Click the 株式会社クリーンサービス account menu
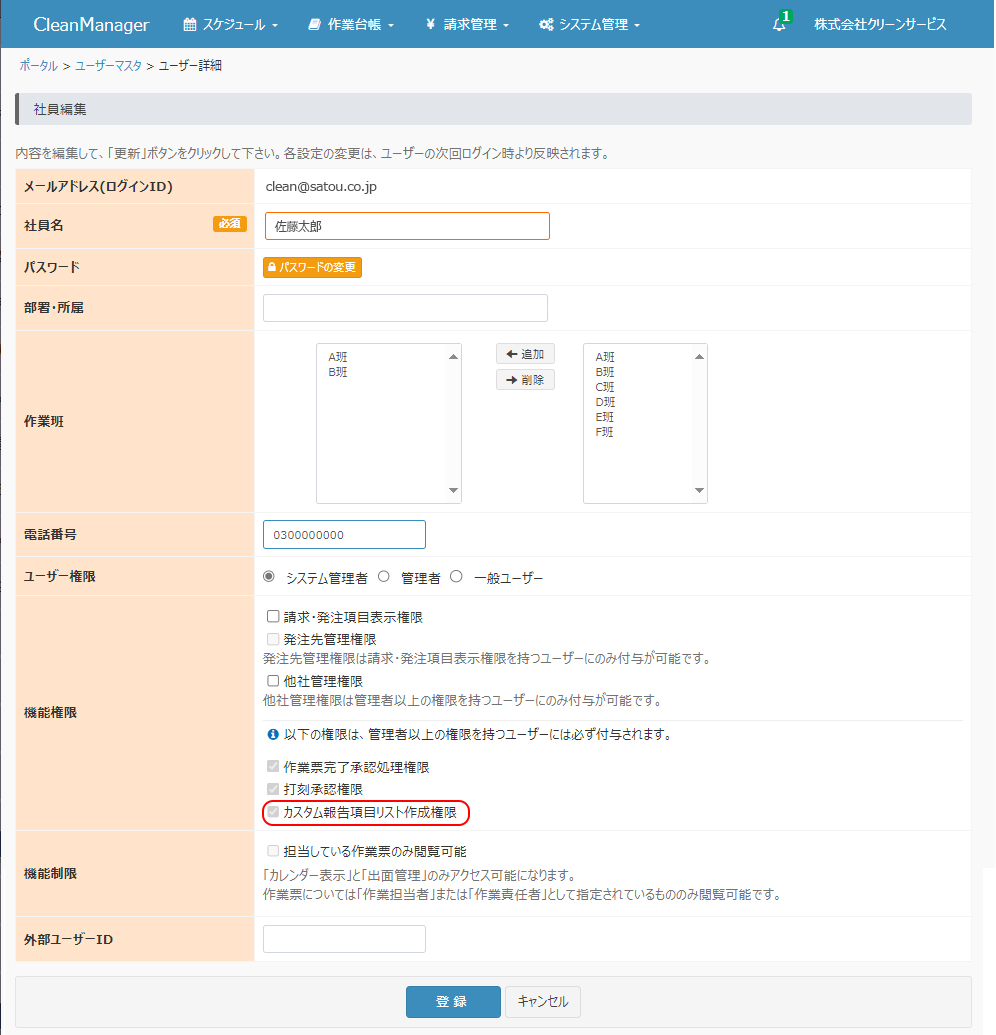The height and width of the screenshot is (1035, 996). (x=879, y=25)
